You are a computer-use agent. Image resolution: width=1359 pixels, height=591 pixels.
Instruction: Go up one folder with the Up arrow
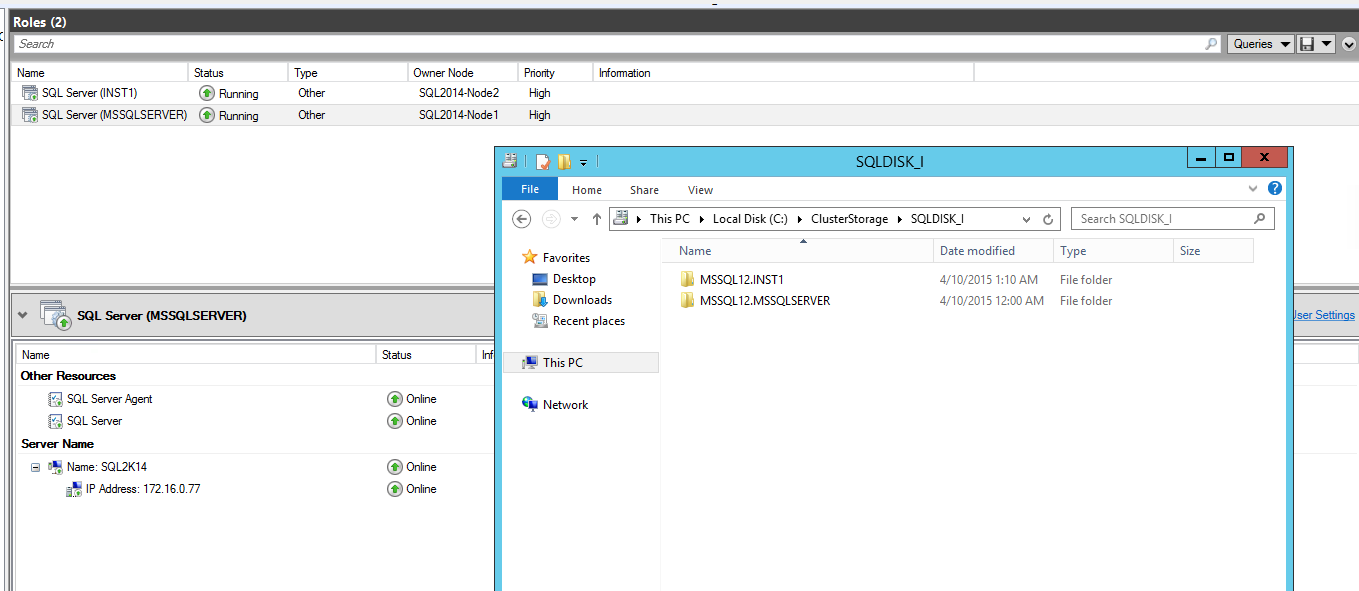597,219
